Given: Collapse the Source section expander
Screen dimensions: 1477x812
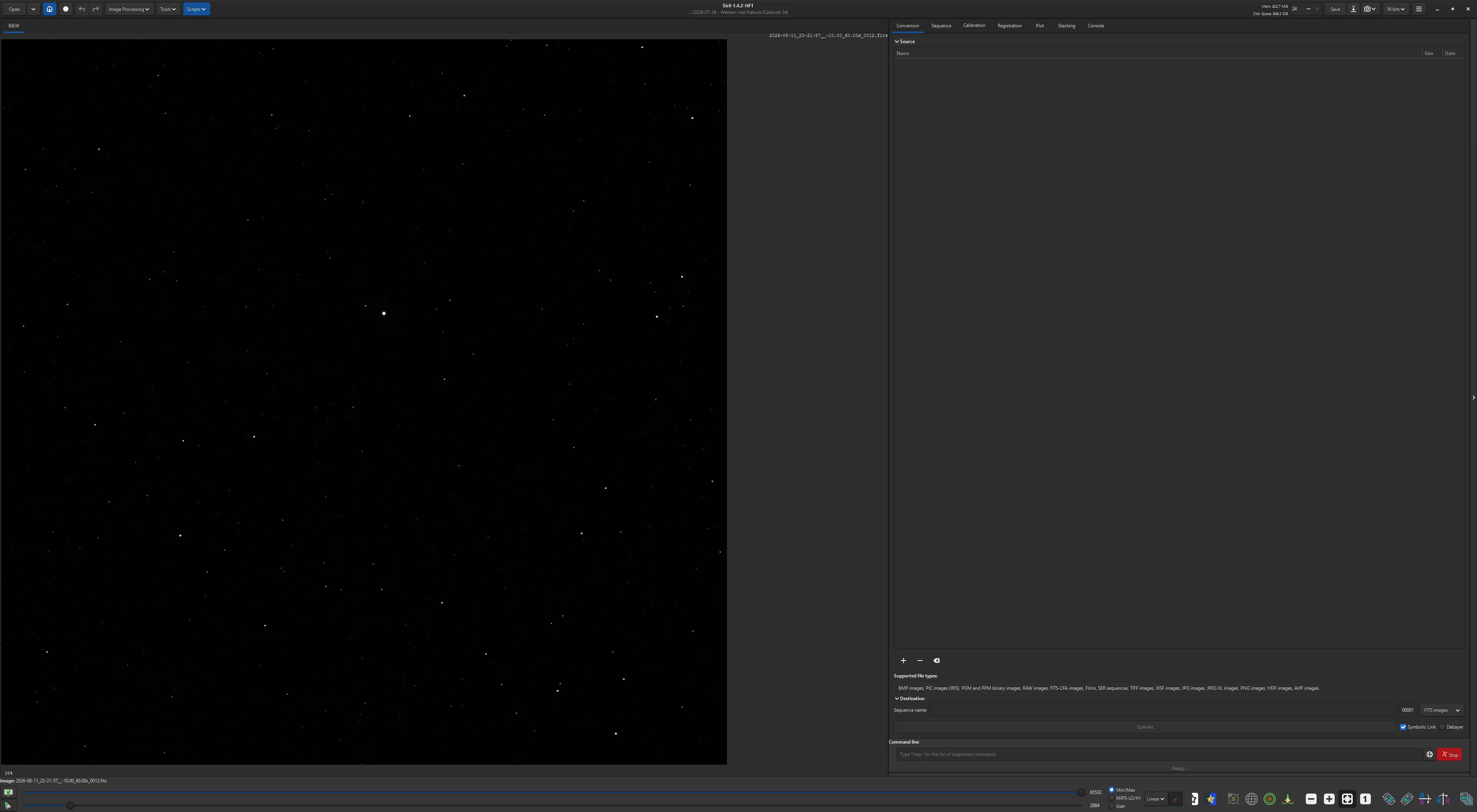Looking at the screenshot, I should coord(905,41).
